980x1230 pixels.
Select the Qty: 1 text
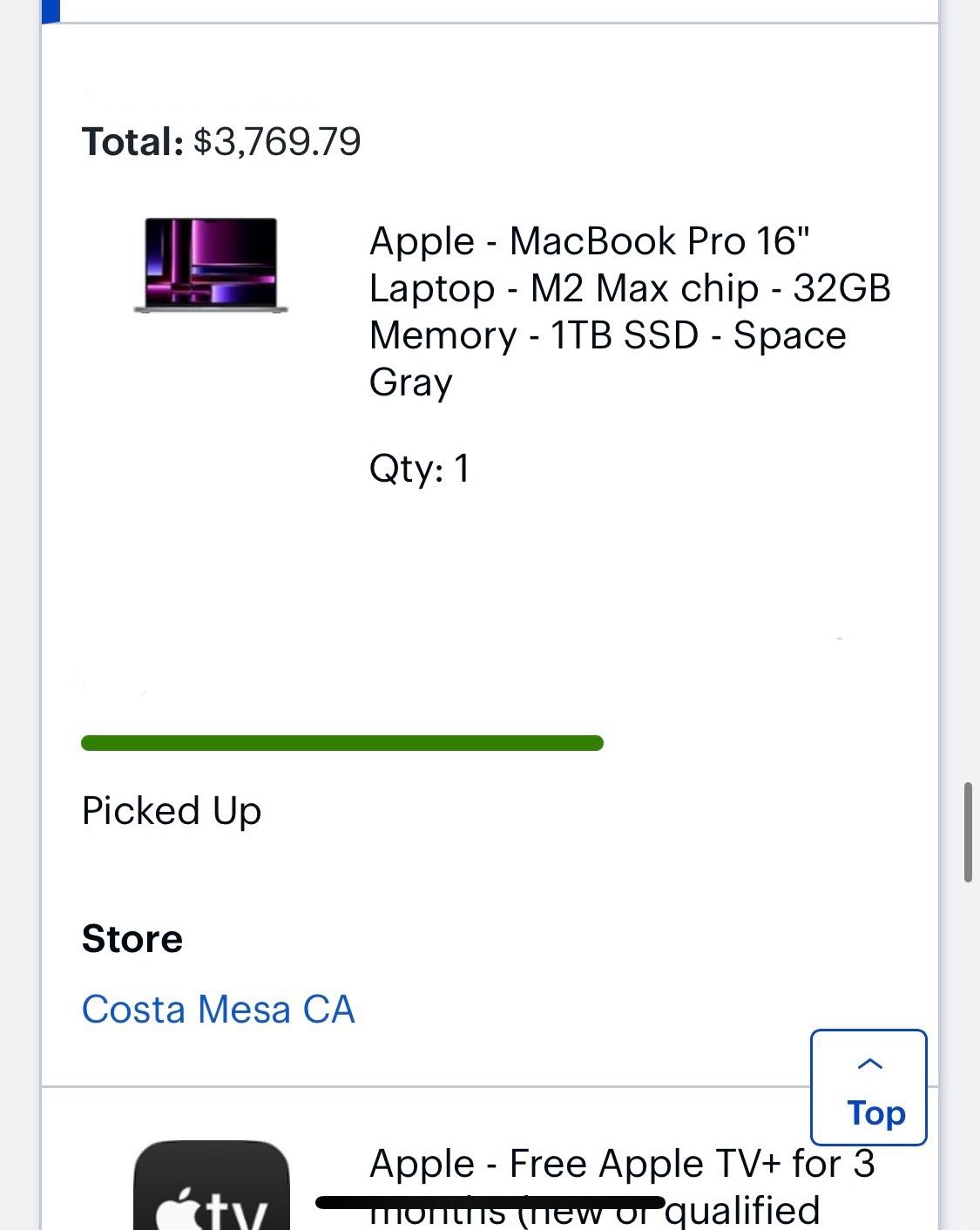pos(420,469)
